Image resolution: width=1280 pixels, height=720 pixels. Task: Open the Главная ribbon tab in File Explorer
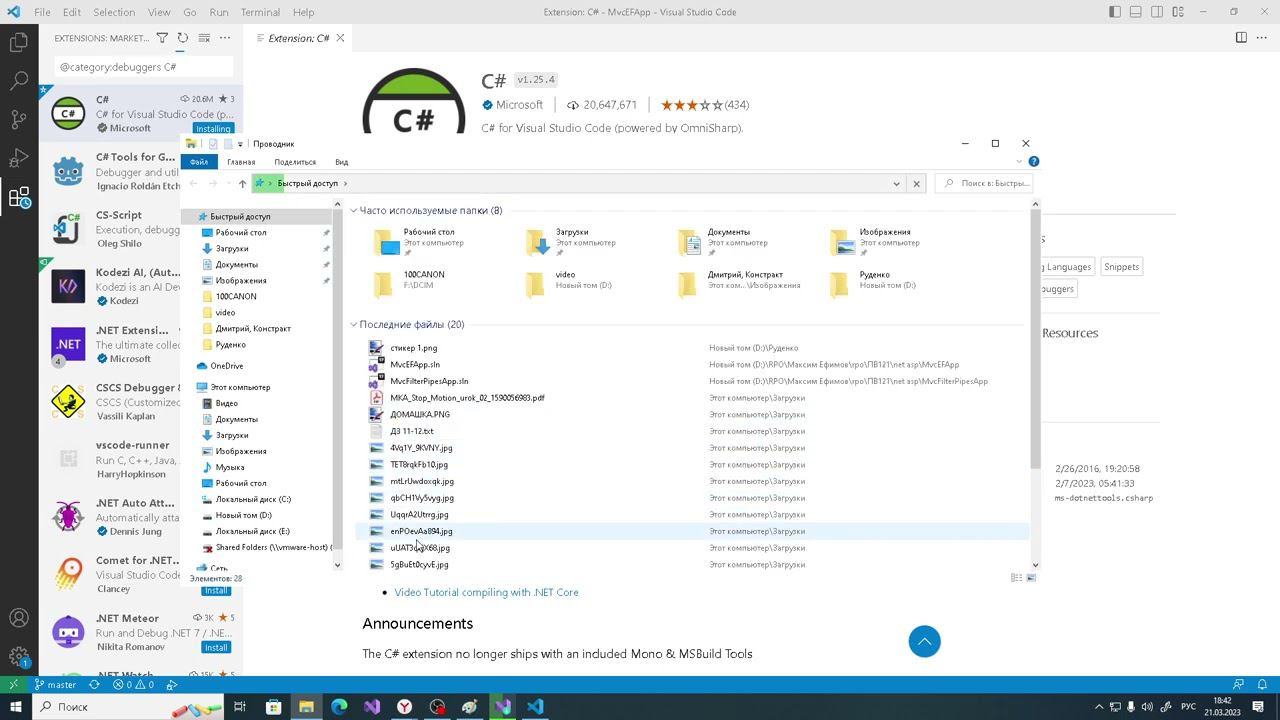241,162
